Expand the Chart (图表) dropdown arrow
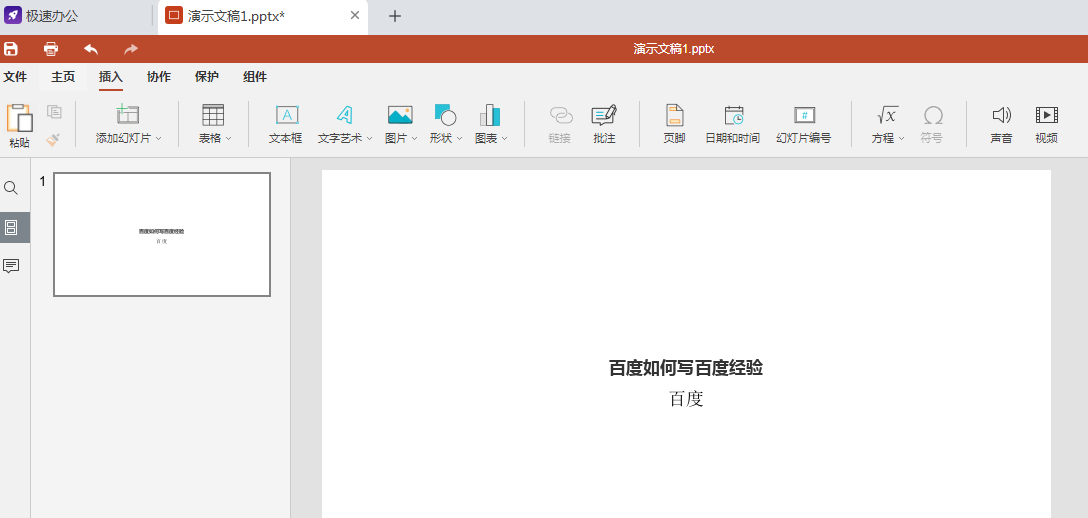1088x518 pixels. [x=504, y=138]
